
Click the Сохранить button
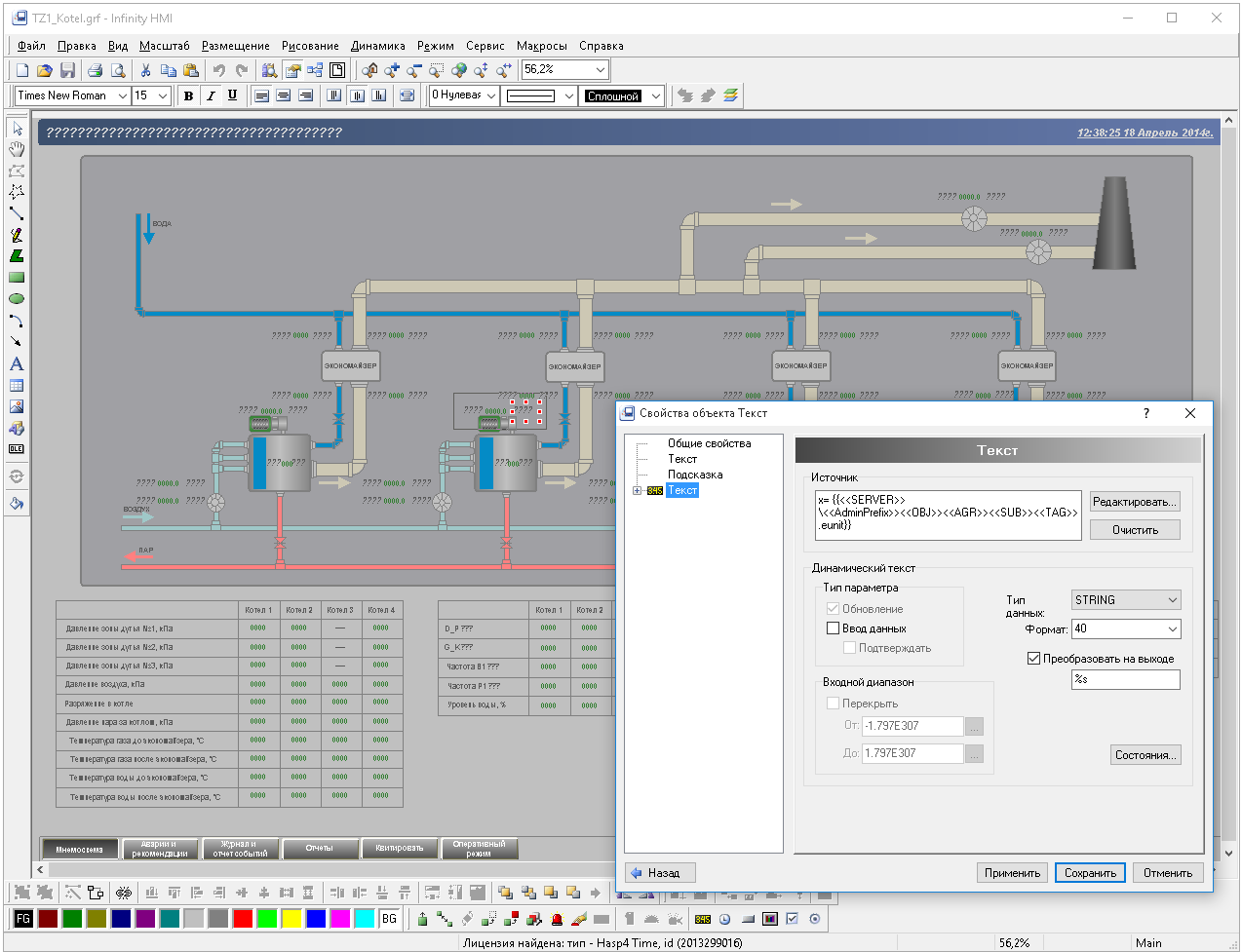coord(1090,873)
